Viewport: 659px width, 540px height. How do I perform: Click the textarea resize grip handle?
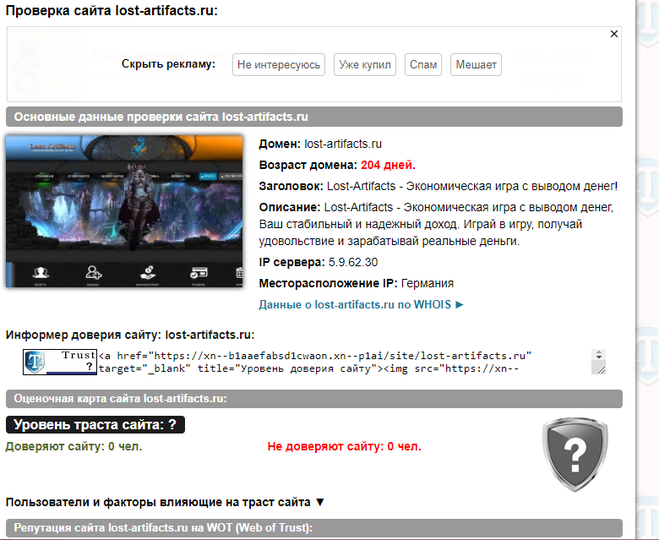(601, 370)
